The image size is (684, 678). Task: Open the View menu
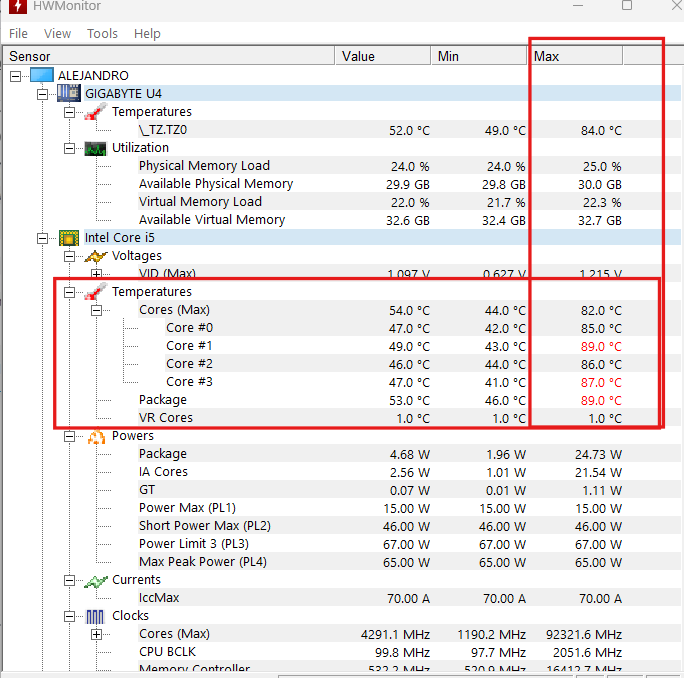[x=57, y=34]
